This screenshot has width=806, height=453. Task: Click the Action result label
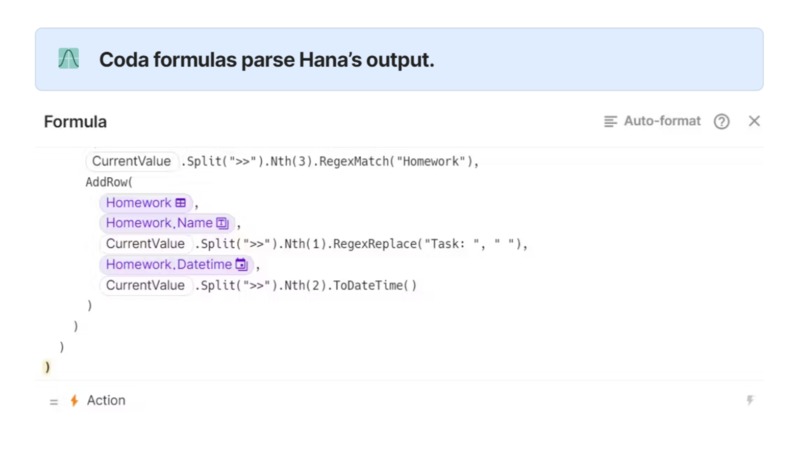(106, 401)
